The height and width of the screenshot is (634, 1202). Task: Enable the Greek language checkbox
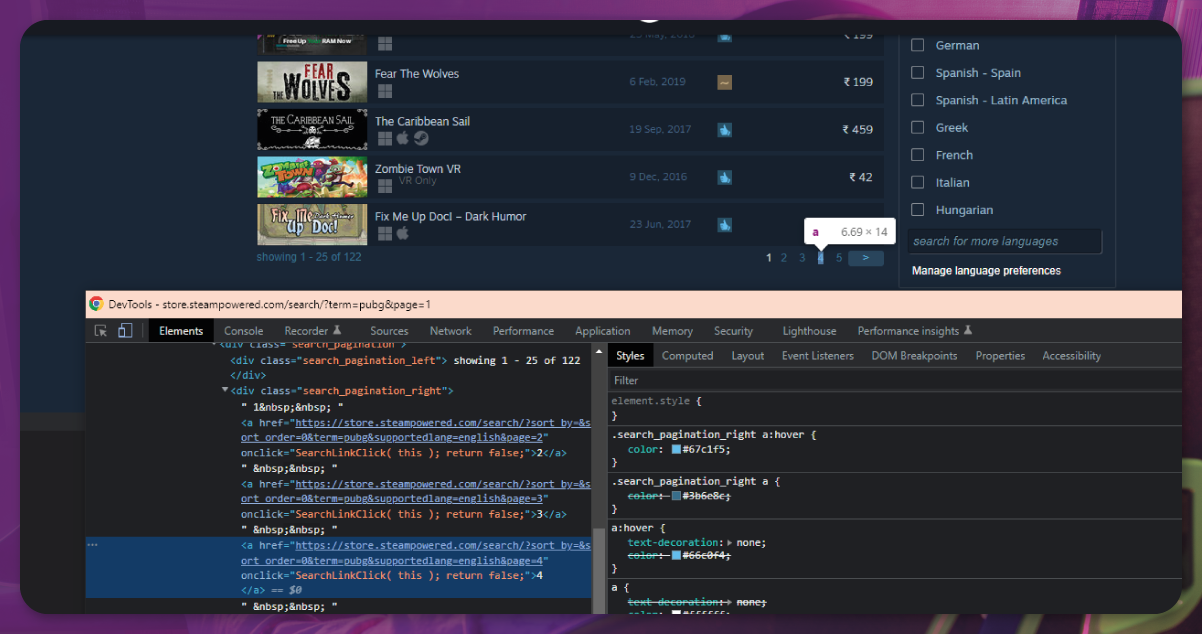(917, 127)
